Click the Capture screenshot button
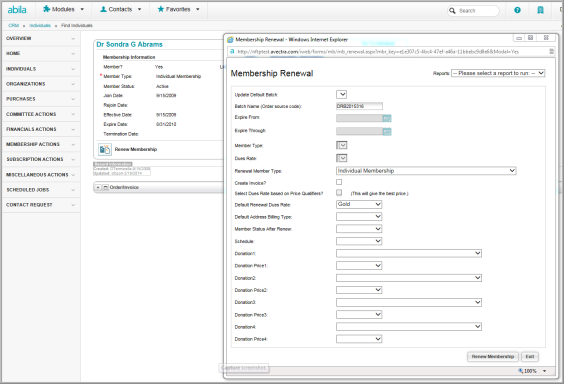This screenshot has height=384, width=564. [x=244, y=368]
